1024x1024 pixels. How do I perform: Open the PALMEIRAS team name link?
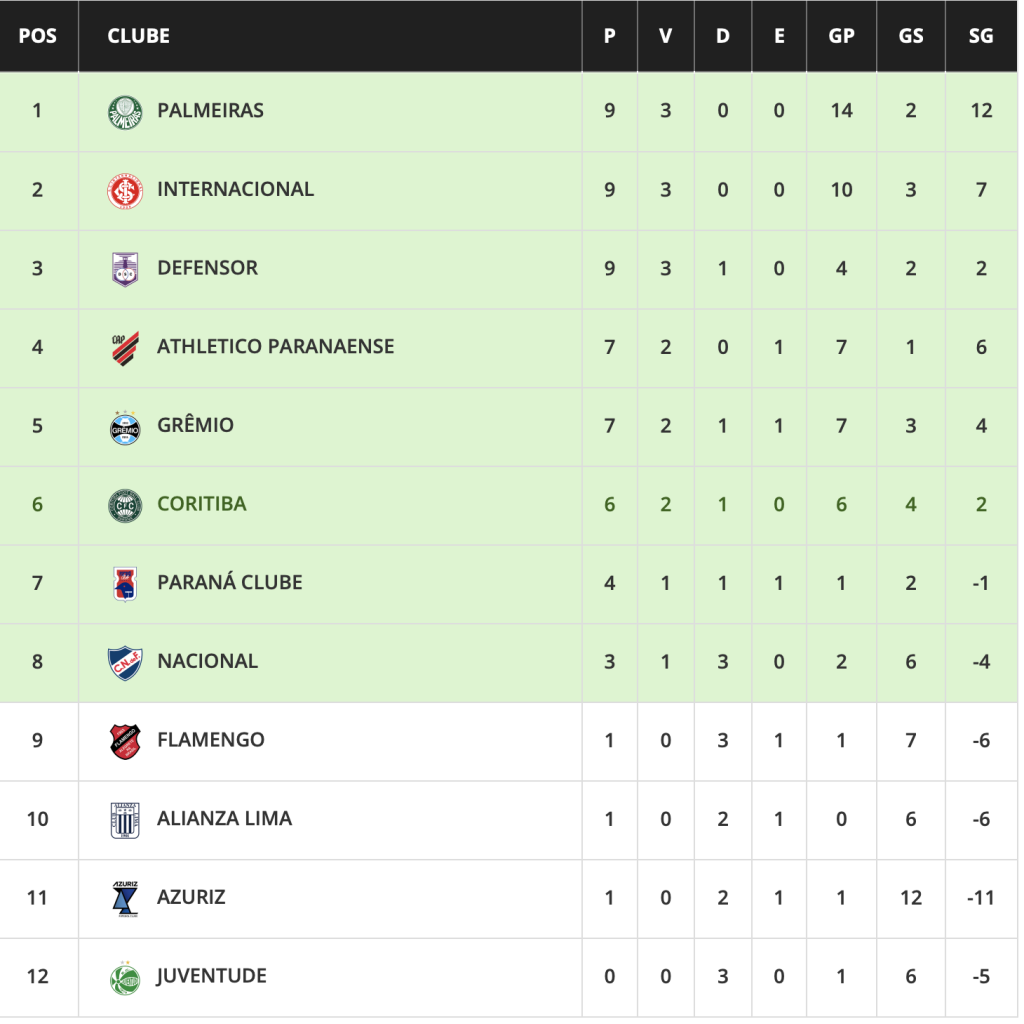tap(210, 110)
